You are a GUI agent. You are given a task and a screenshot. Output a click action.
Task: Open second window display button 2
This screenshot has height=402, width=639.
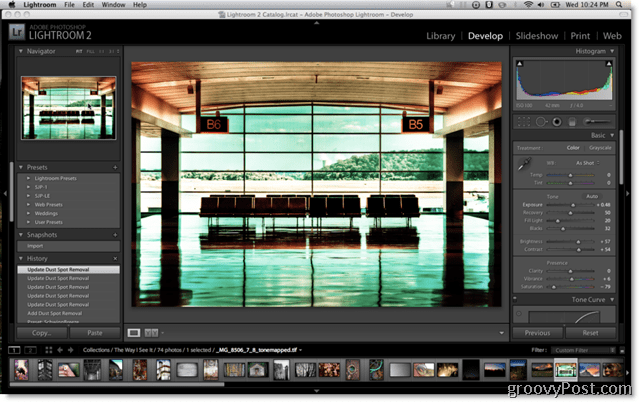[x=30, y=350]
